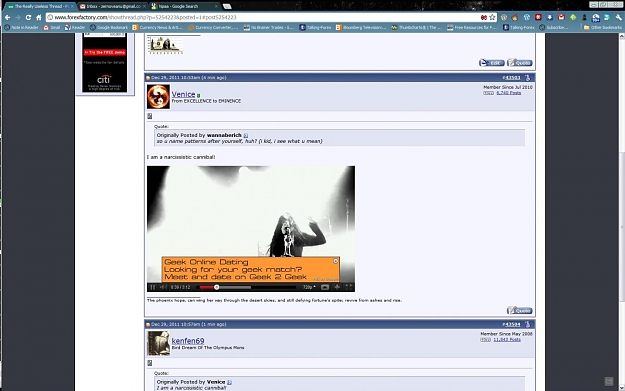625x391 pixels.
Task: Go back in browser history
Action: coord(7,18)
